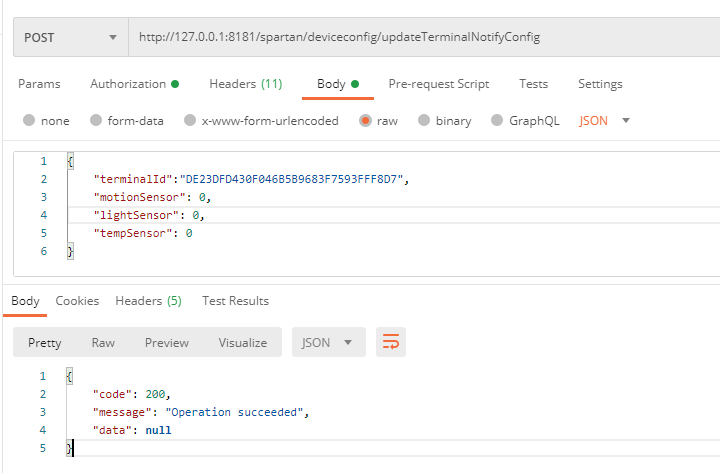The width and height of the screenshot is (720, 473).
Task: Open the request Settings tab
Action: pos(600,84)
